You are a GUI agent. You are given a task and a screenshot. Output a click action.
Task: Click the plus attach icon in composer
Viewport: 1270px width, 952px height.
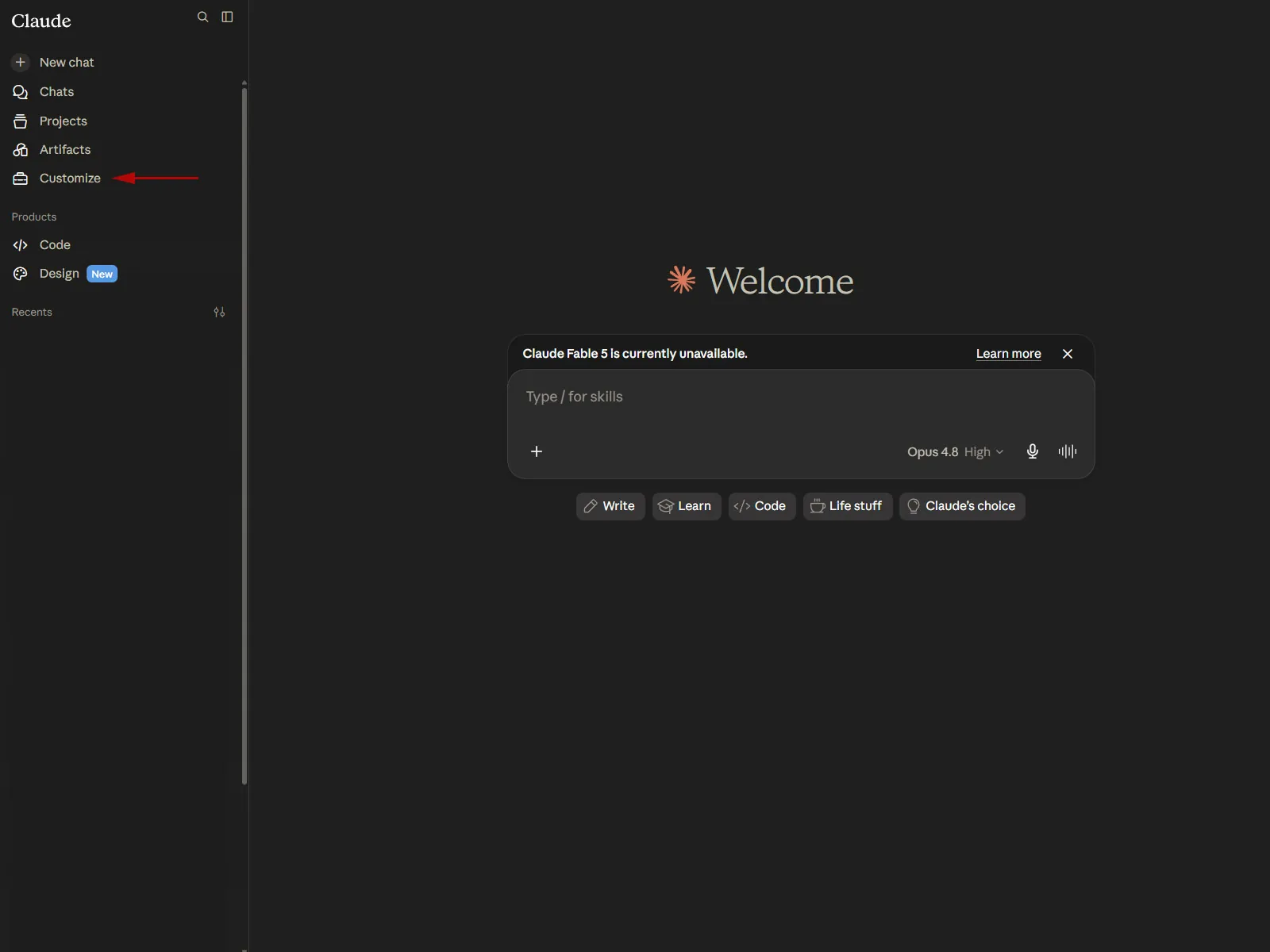pyautogui.click(x=537, y=451)
